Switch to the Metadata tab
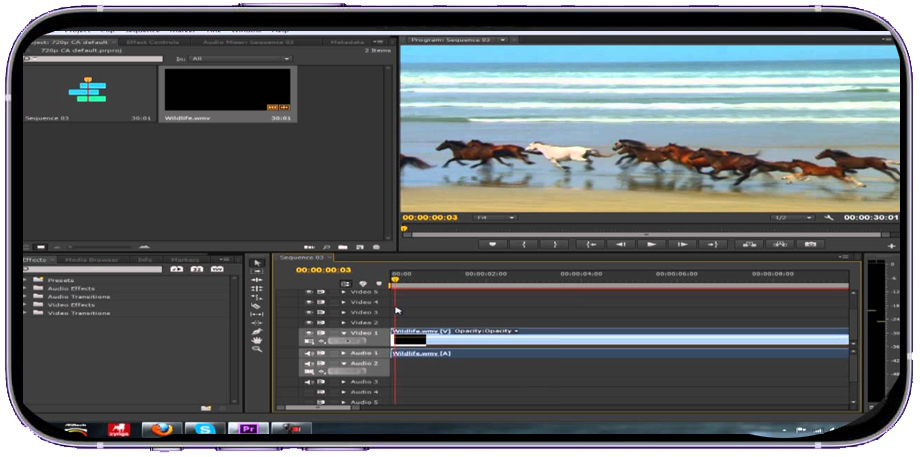920x457 pixels. 347,42
